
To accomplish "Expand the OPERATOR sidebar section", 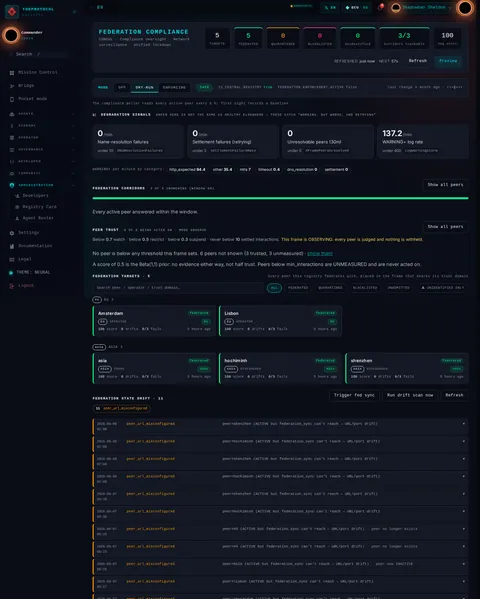I will click(42, 138).
